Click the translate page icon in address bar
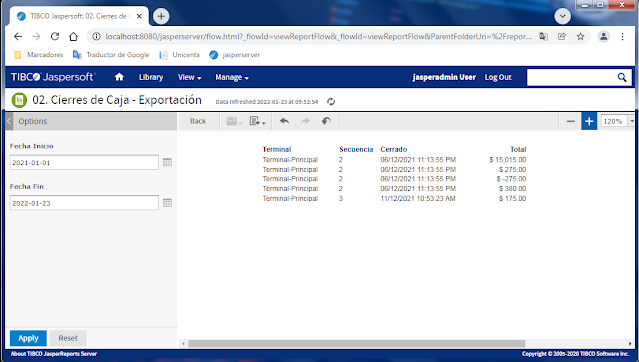 [x=543, y=36]
